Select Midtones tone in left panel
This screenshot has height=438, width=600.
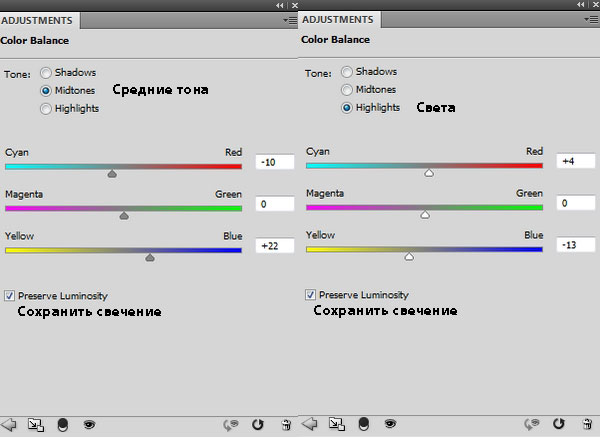(46, 91)
